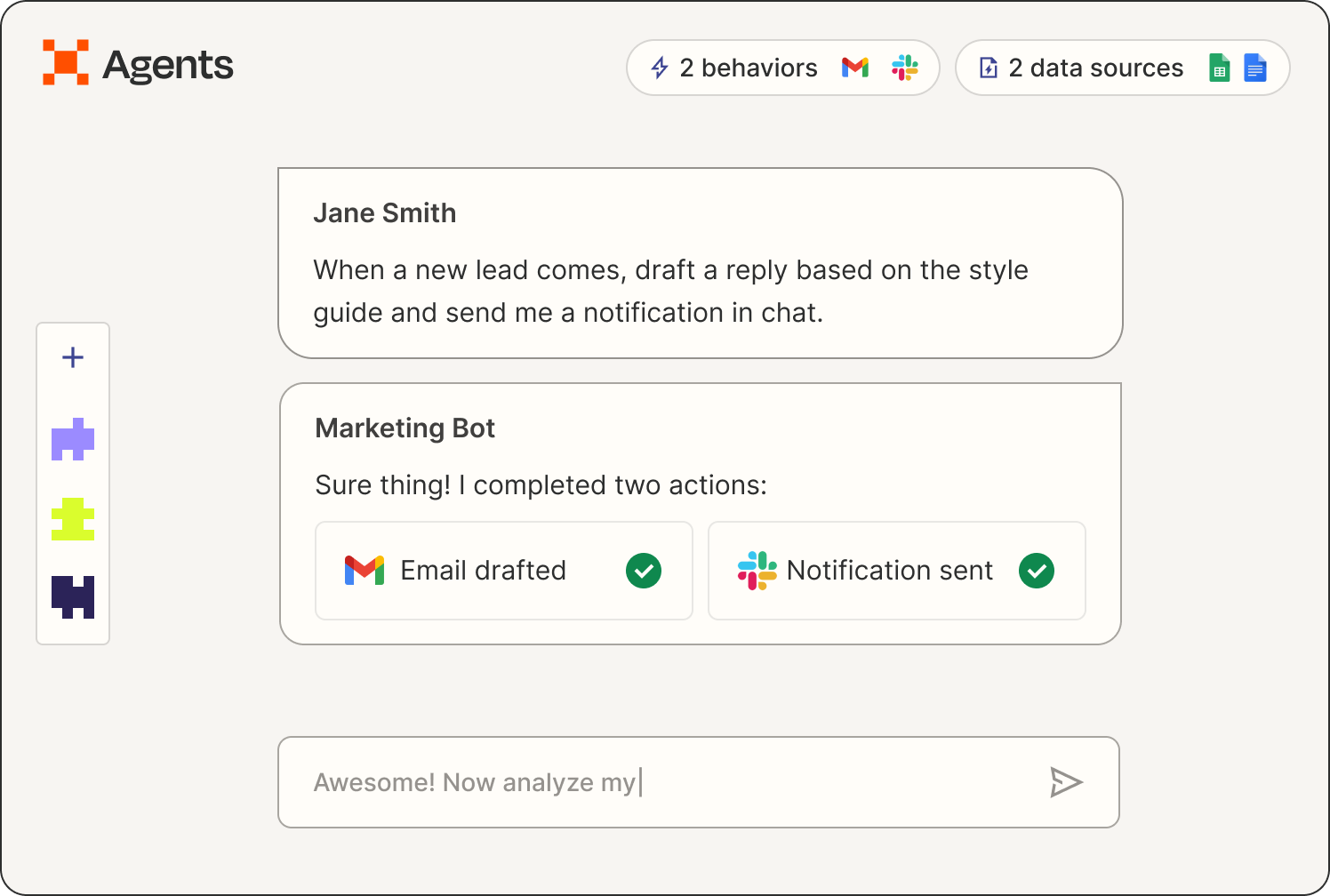Click the orange Agents logo icon
1330x896 pixels.
click(x=66, y=63)
